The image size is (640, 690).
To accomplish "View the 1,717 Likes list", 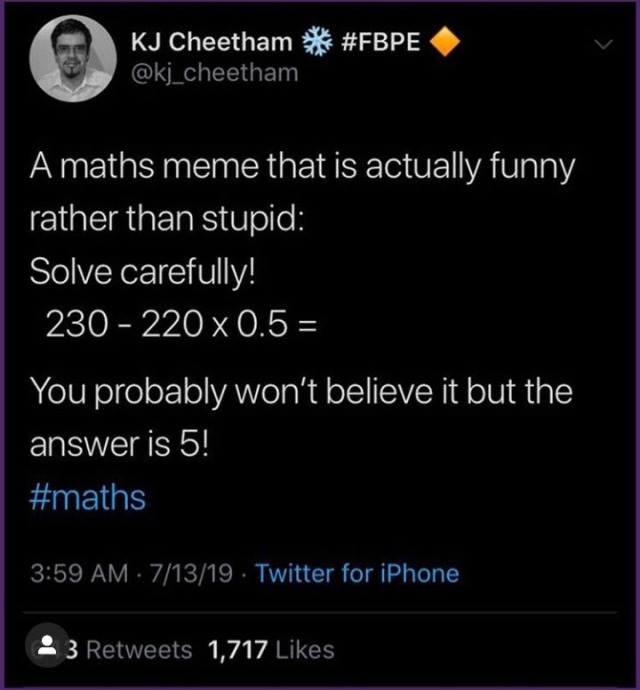I will pos(270,650).
